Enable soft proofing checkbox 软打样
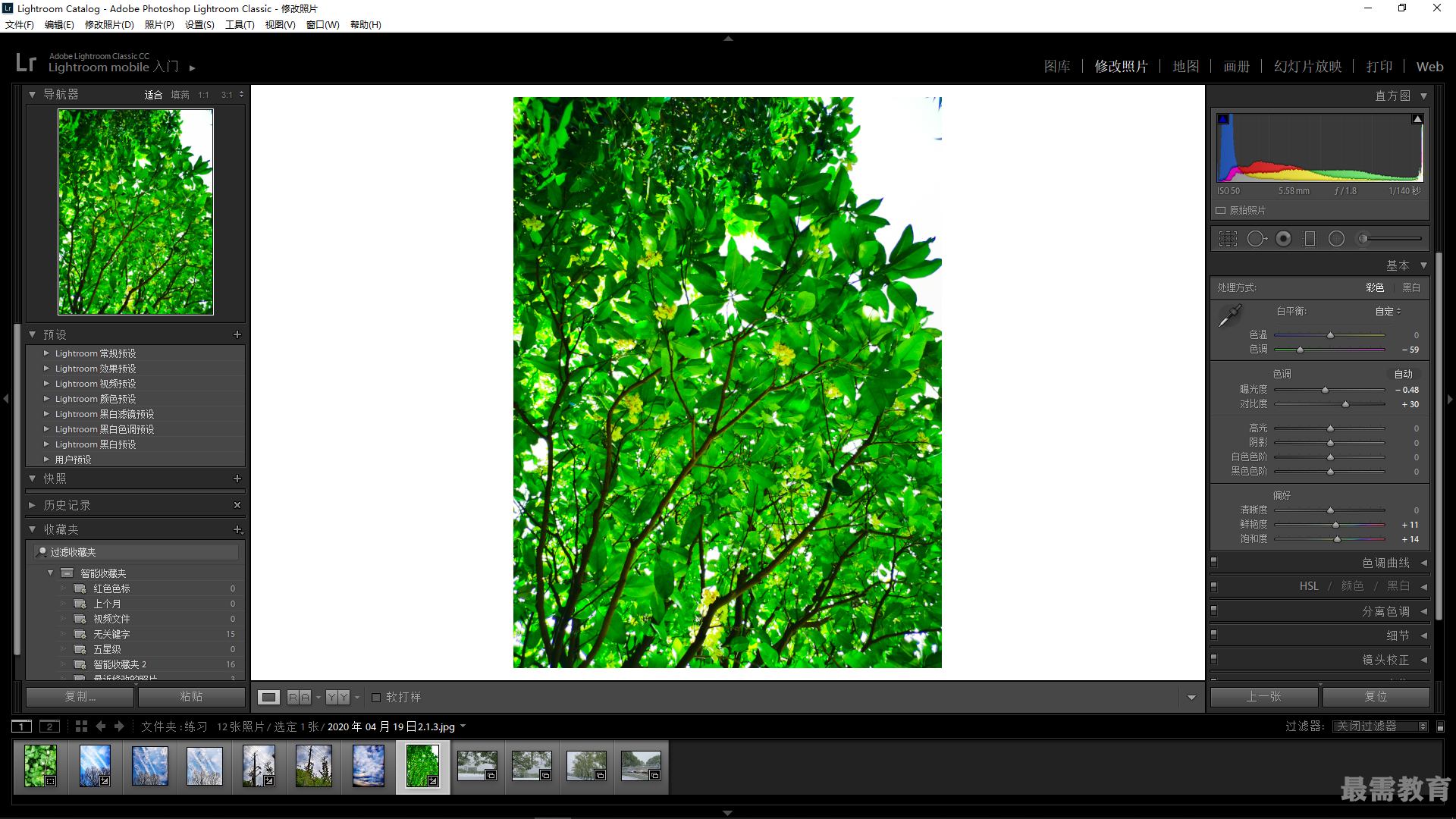Screen dimensions: 1456x819 [x=376, y=698]
